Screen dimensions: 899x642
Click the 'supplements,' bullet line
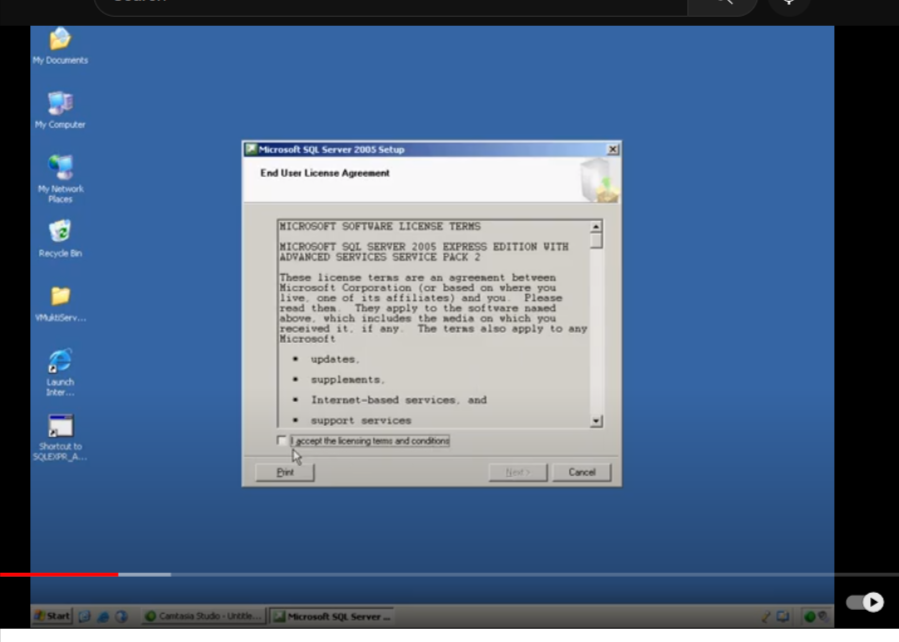click(x=347, y=379)
